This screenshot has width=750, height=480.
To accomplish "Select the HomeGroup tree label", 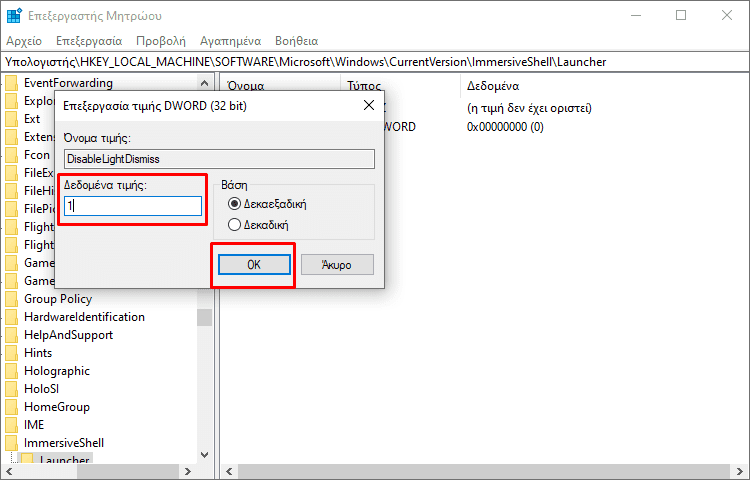I will [x=57, y=407].
